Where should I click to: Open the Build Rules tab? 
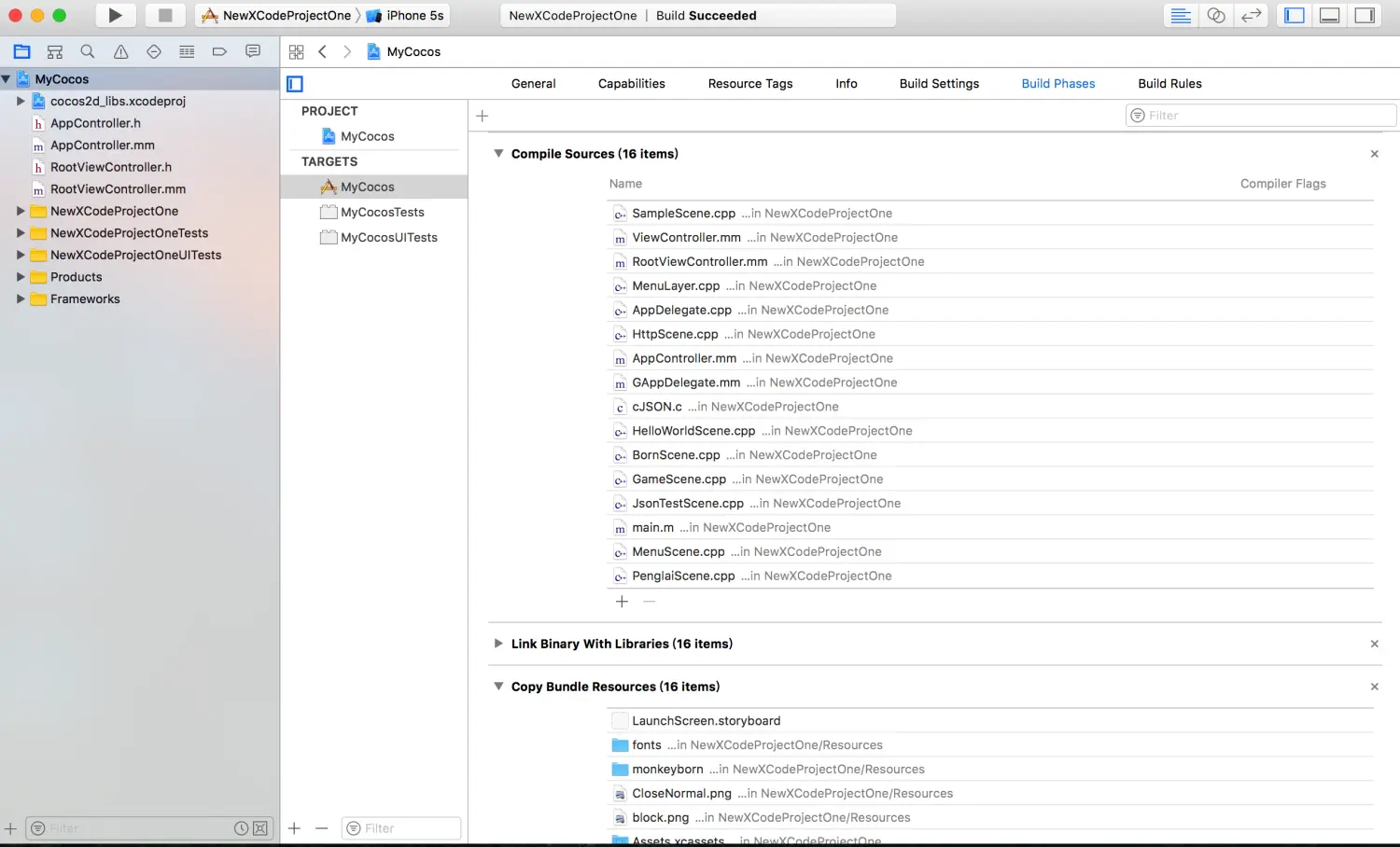(1169, 84)
